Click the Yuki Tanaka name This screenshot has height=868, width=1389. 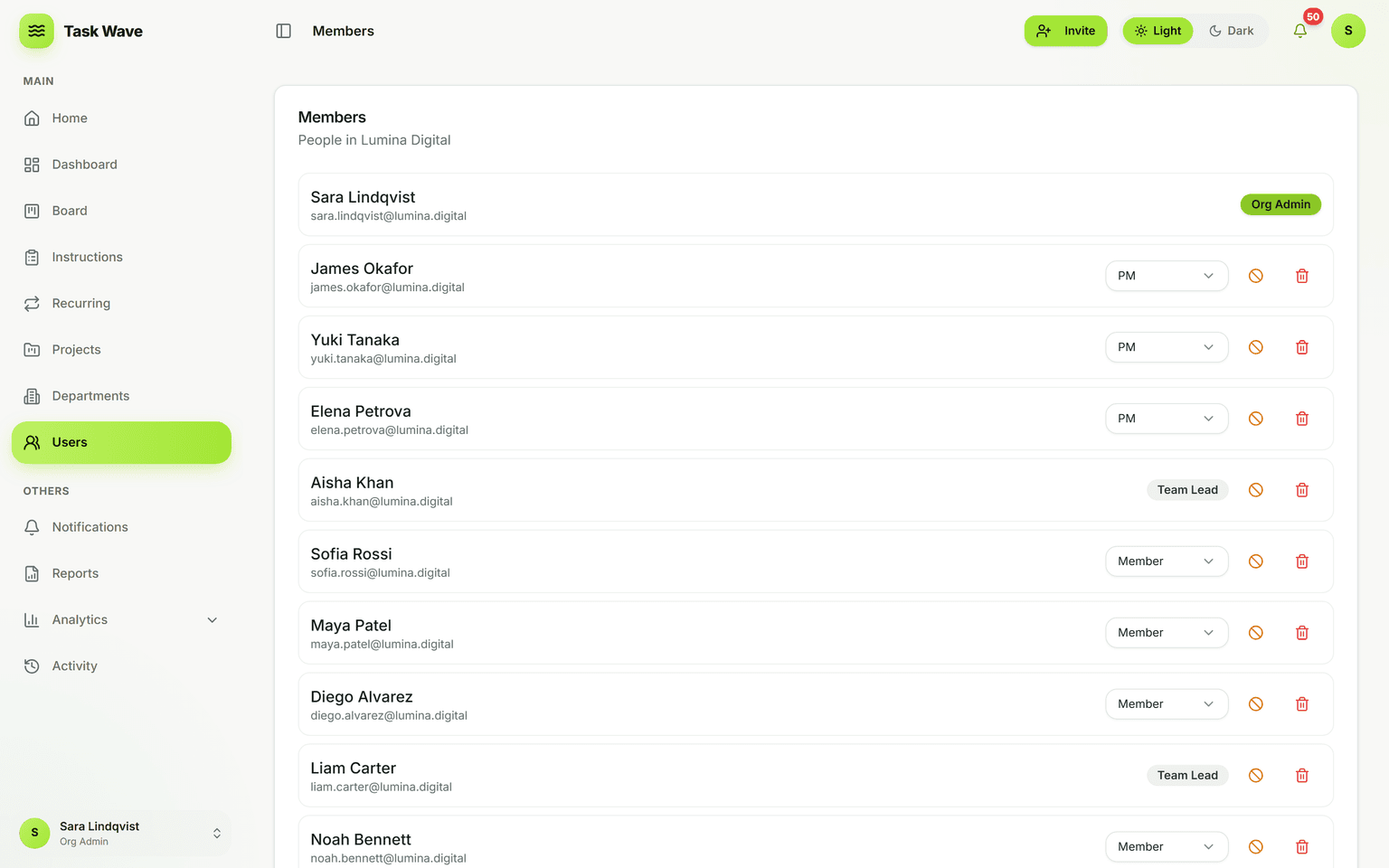pos(354,340)
